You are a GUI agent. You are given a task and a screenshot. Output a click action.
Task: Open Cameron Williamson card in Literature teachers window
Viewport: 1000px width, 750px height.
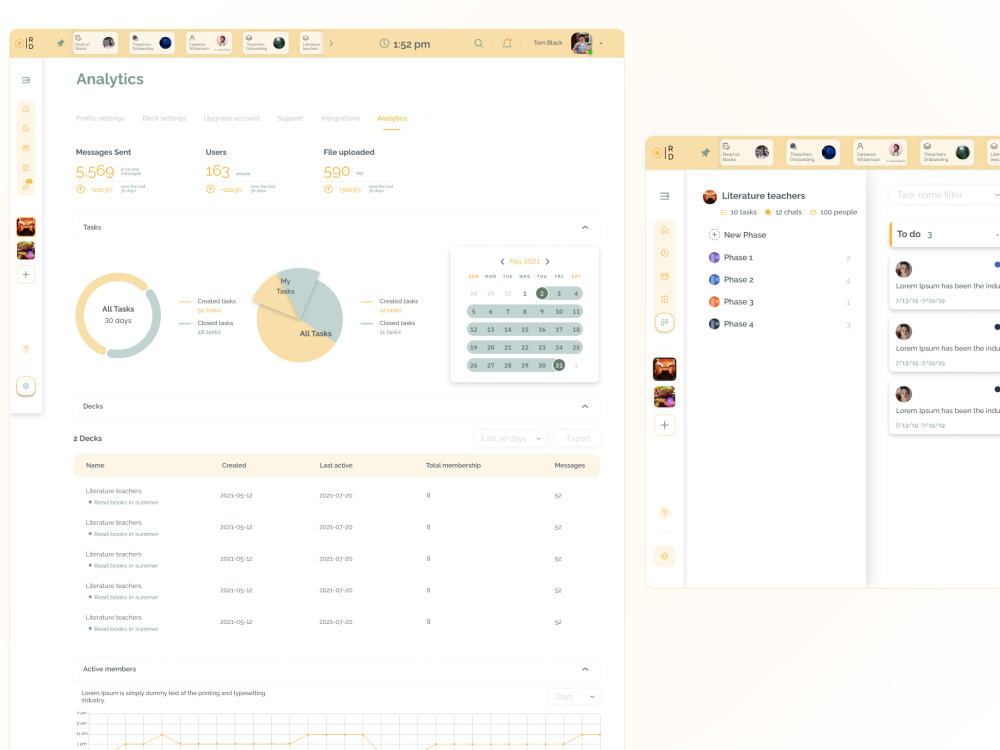pos(880,152)
